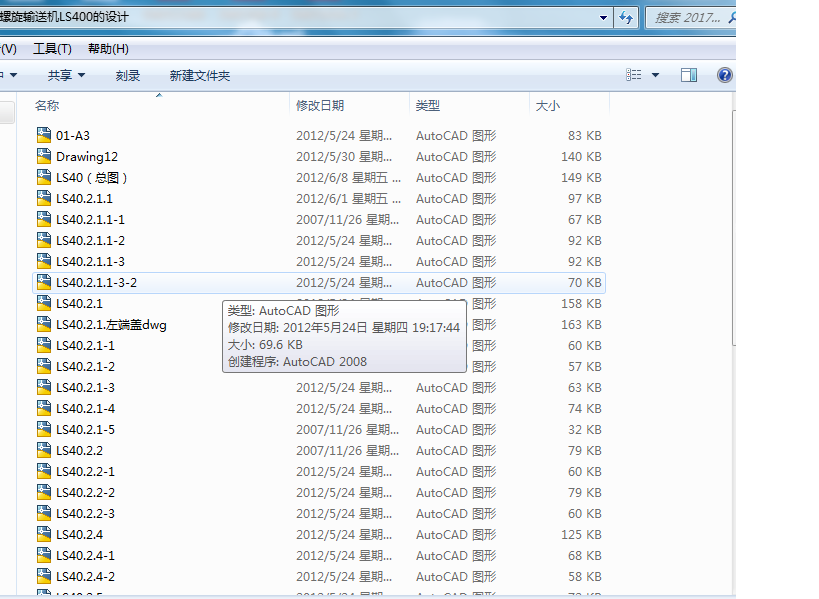Screen dimensions: 819x599
Task: Select the file name LS40（总图）
Action: (x=92, y=178)
